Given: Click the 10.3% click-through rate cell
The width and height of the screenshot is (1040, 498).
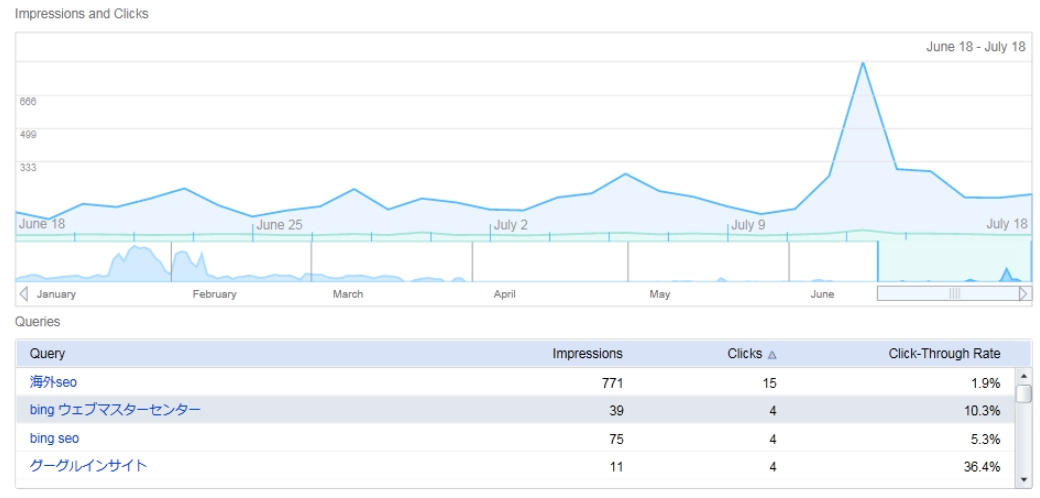Looking at the screenshot, I should tap(982, 410).
